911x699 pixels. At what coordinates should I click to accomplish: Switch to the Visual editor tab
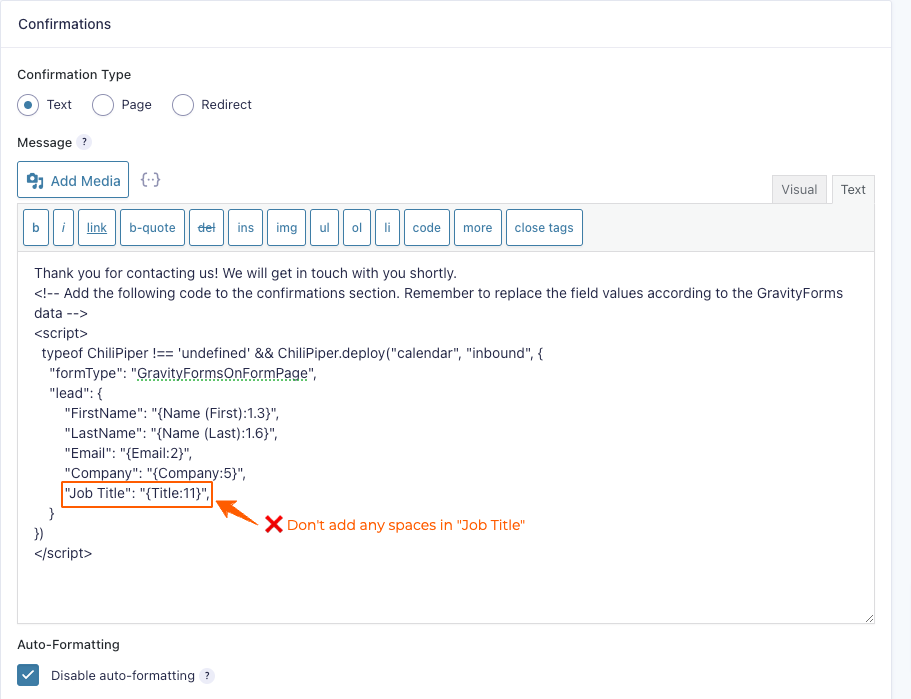(799, 189)
